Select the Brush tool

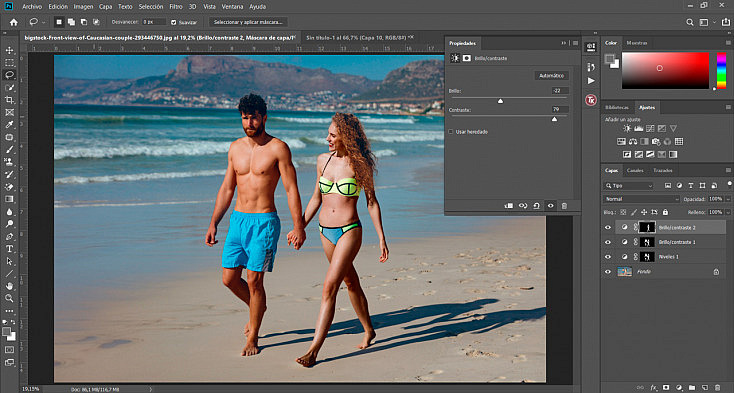[x=9, y=150]
